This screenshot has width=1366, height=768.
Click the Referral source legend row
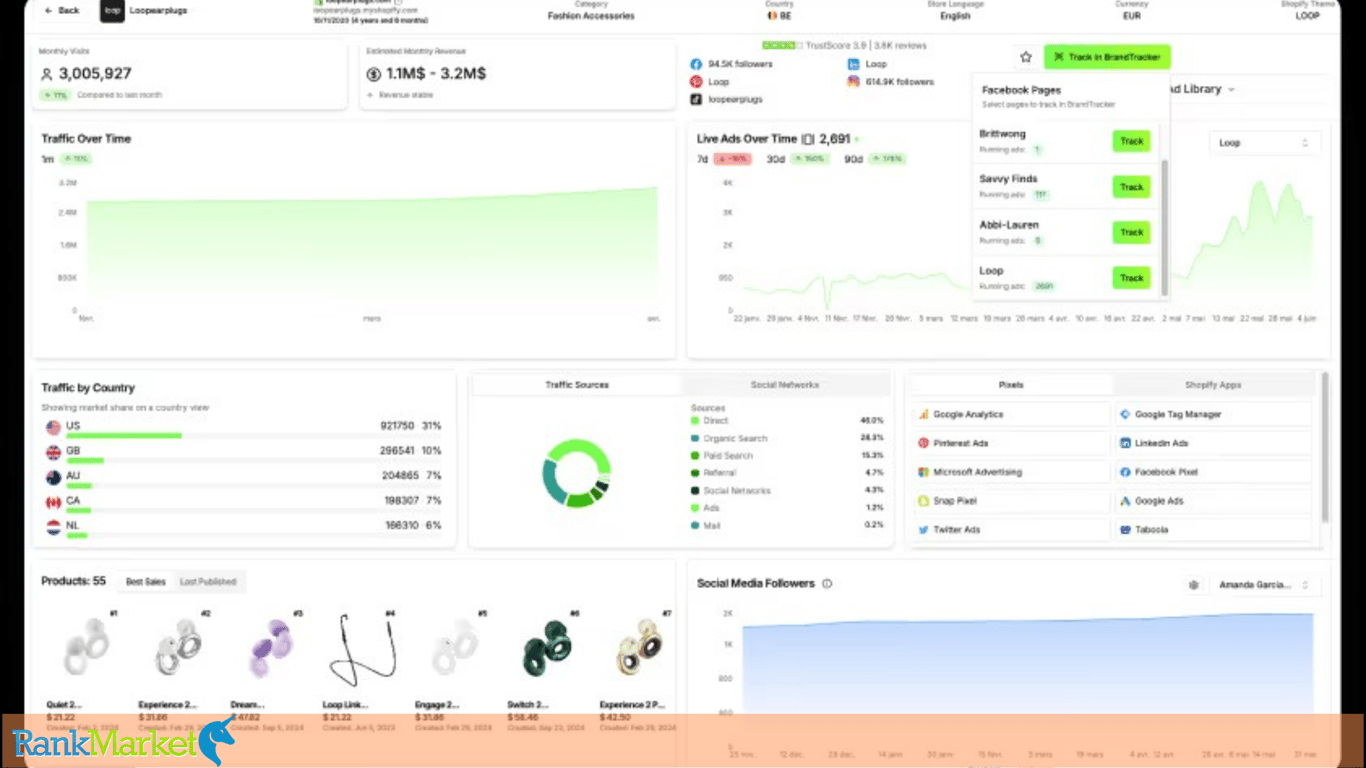coord(787,473)
